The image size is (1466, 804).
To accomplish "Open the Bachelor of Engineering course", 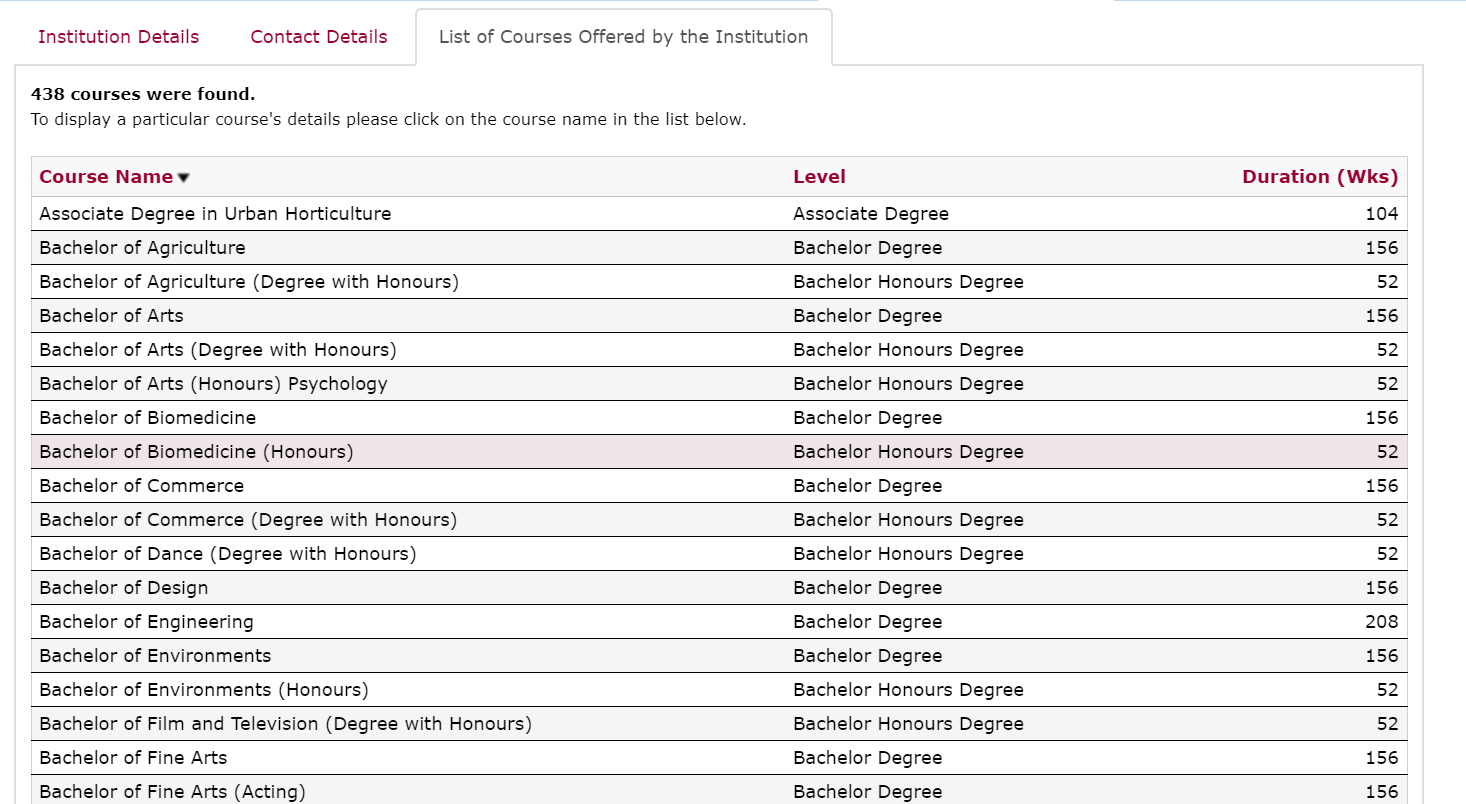I will click(146, 622).
